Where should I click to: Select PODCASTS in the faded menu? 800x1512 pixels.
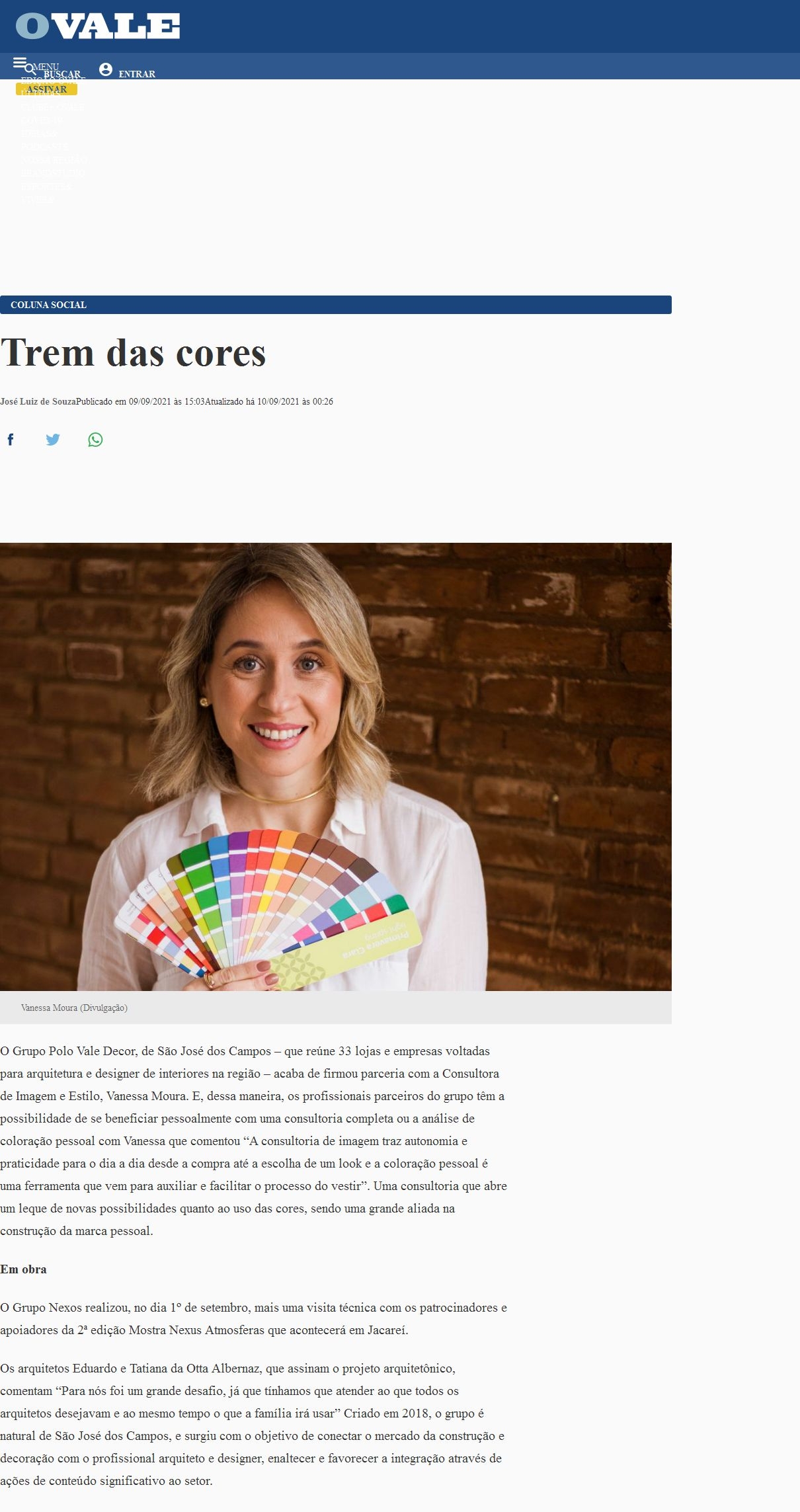coord(44,147)
